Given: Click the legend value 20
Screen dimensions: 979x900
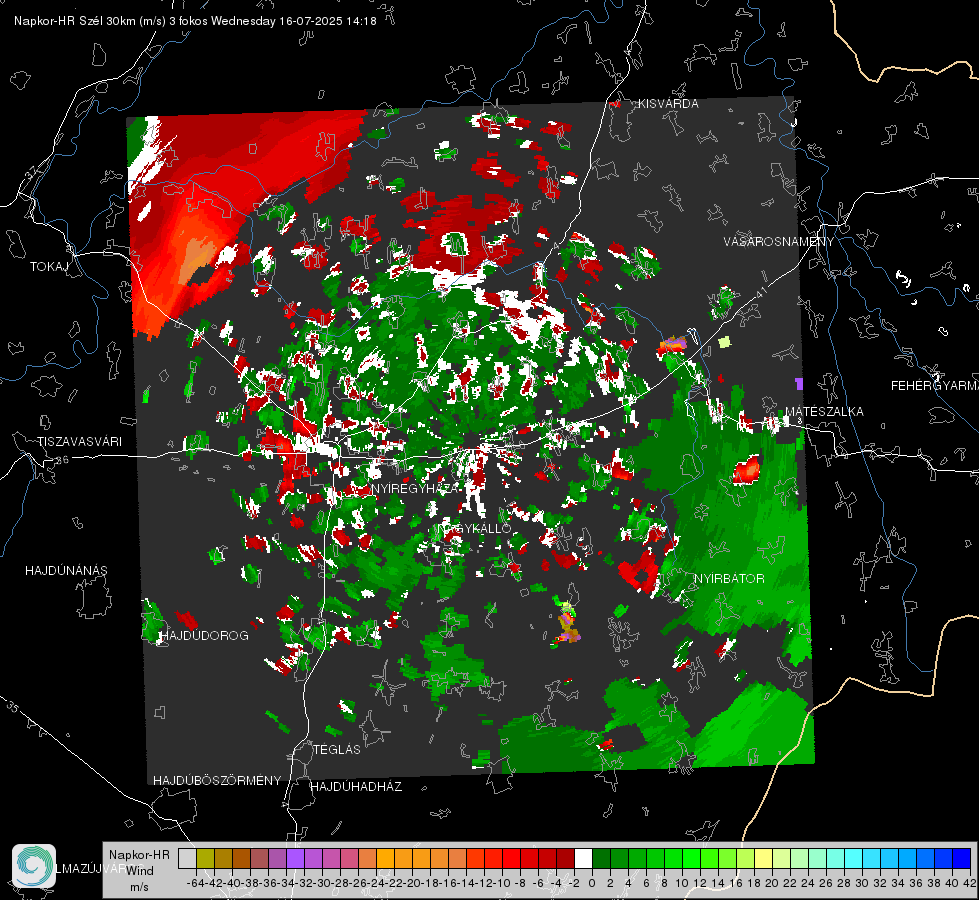Looking at the screenshot, I should point(772,883).
